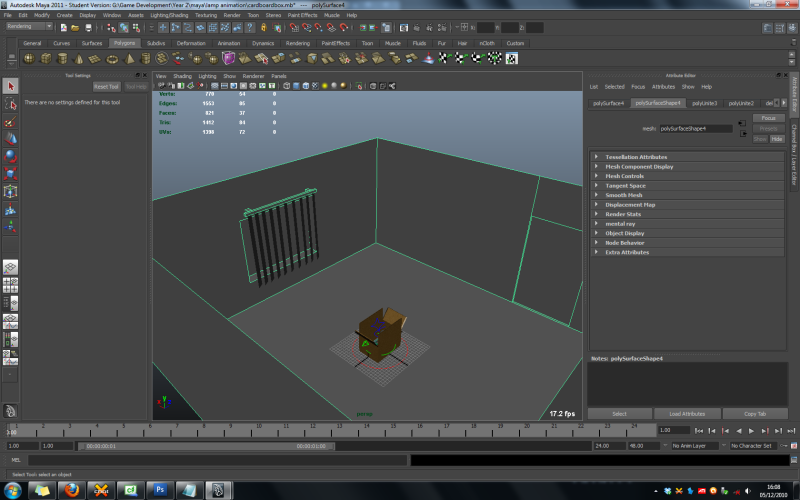
Task: Open Firefox from the Windows taskbar
Action: tap(70, 490)
